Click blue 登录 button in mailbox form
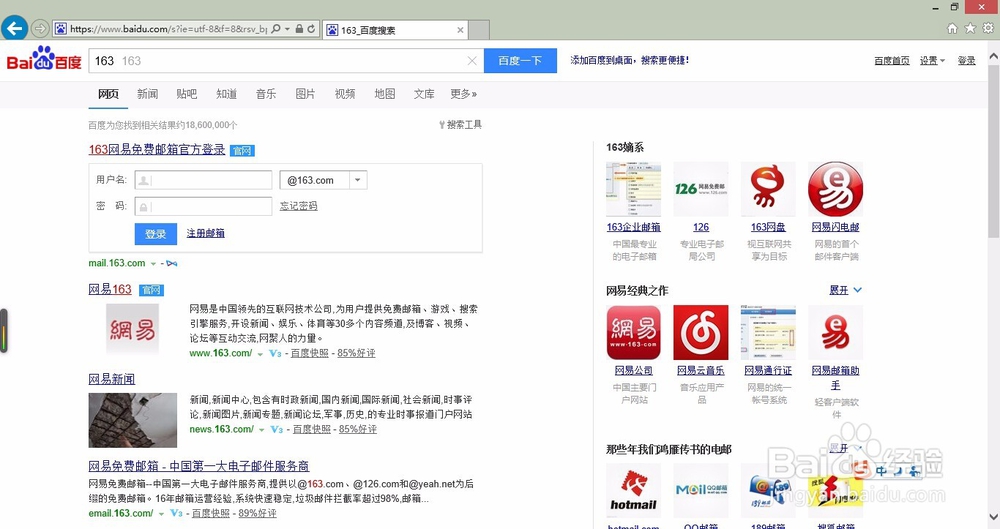 click(156, 234)
